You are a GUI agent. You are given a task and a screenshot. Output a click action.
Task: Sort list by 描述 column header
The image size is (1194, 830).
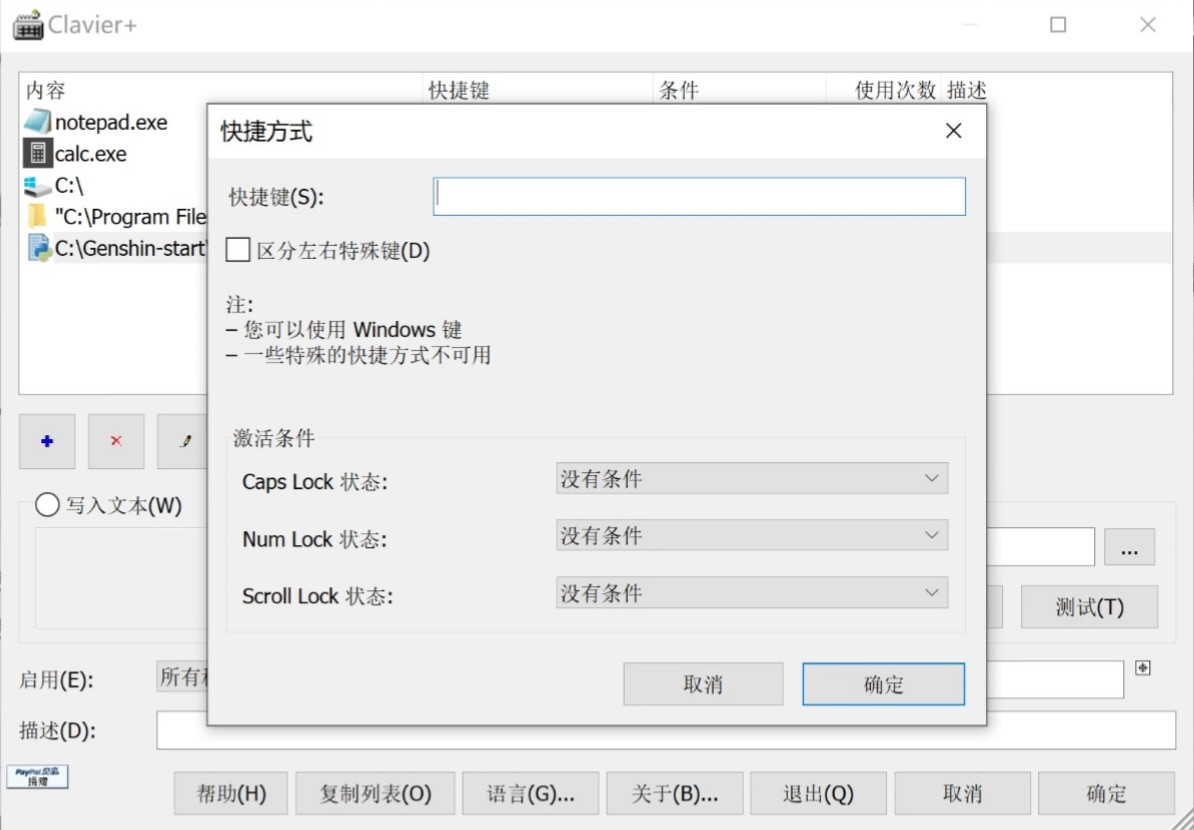pyautogui.click(x=1056, y=91)
